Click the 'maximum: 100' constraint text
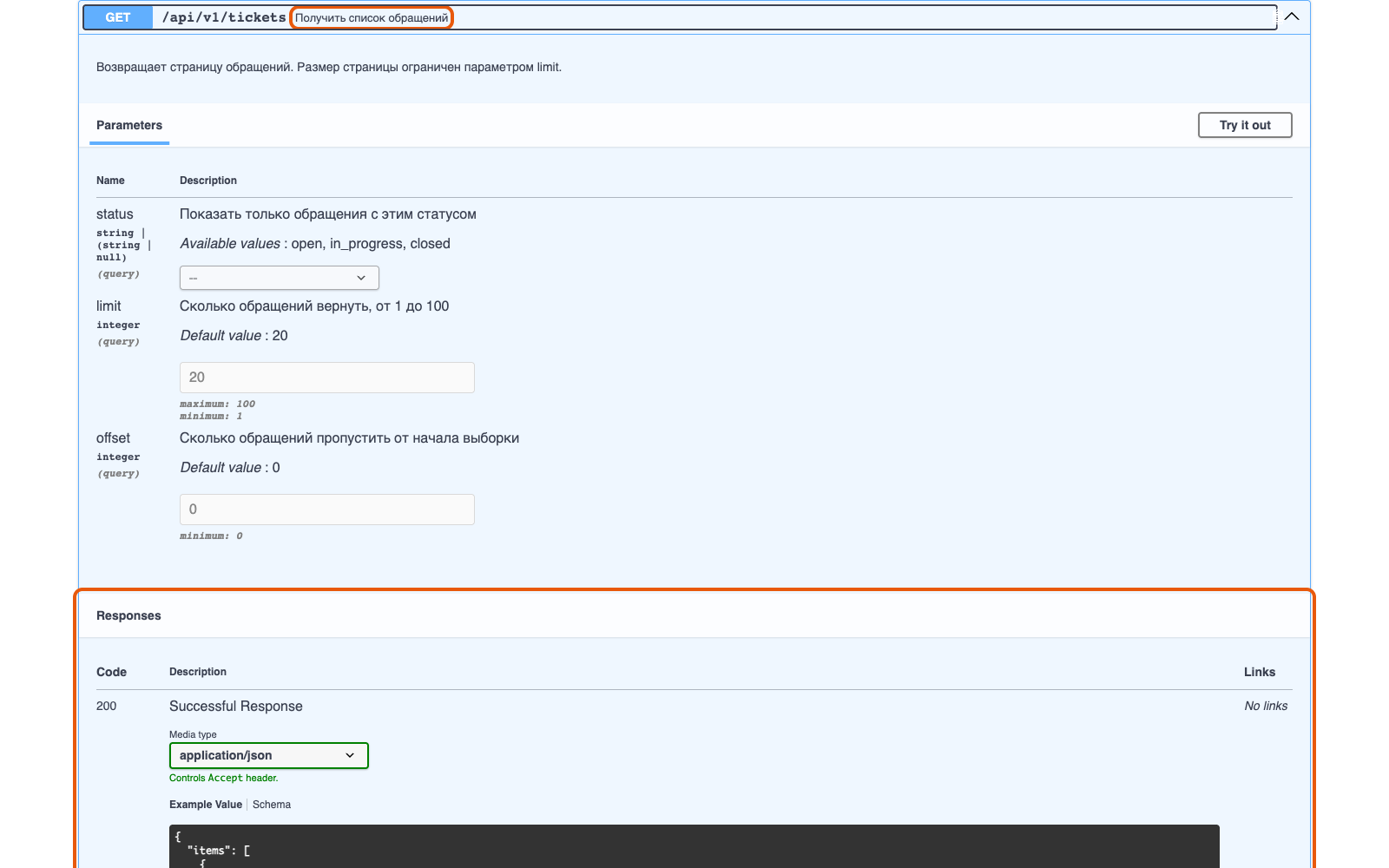This screenshot has width=1389, height=868. pos(217,404)
